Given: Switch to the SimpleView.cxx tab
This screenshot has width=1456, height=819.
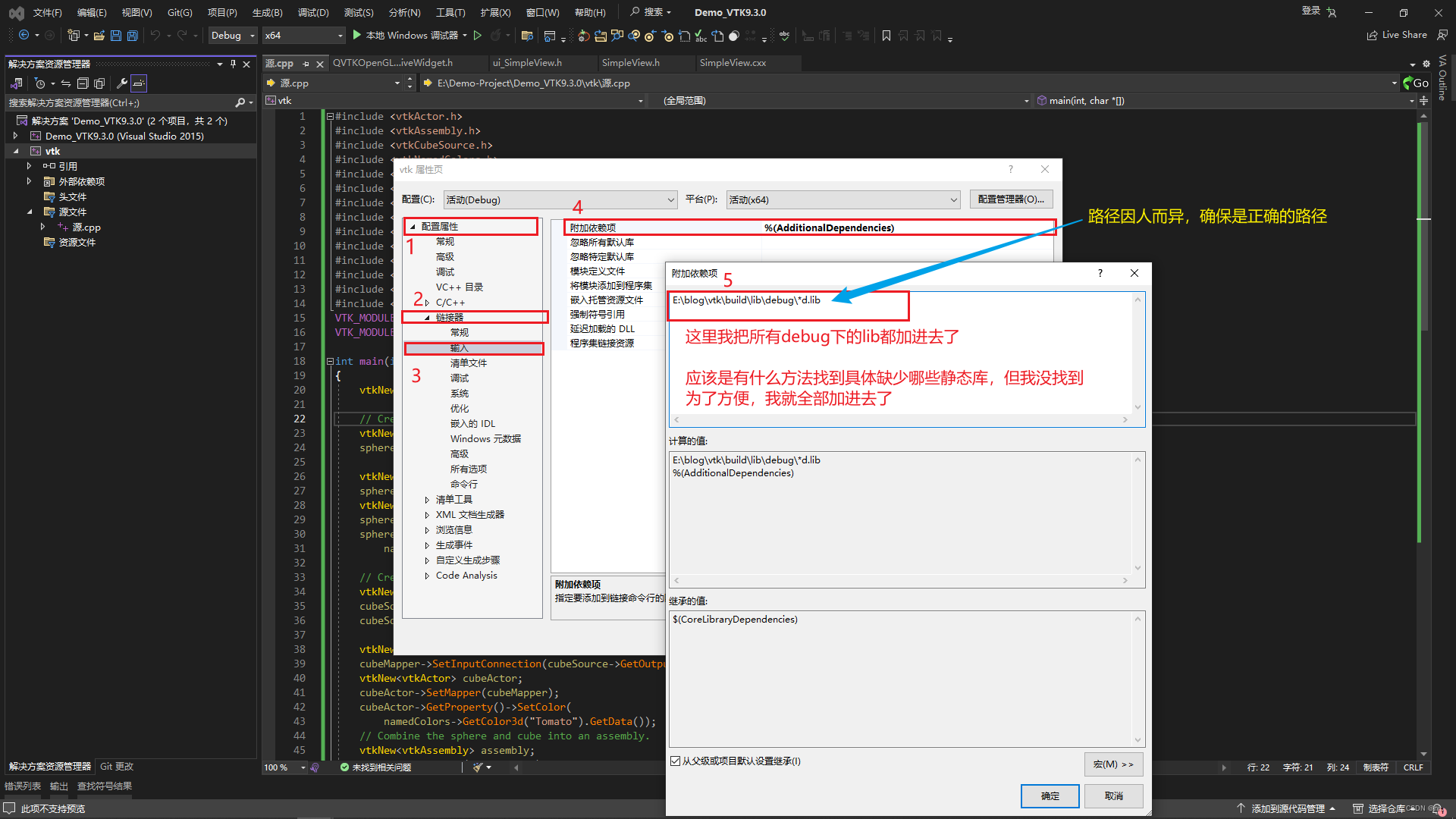Looking at the screenshot, I should [733, 63].
